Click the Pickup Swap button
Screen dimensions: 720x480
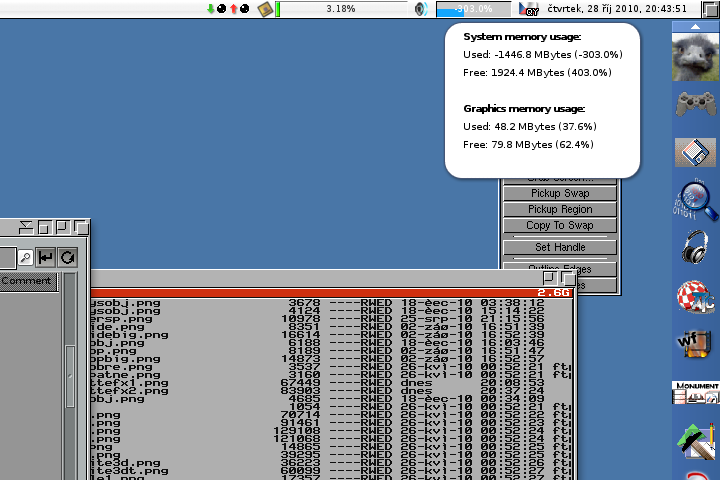559,193
